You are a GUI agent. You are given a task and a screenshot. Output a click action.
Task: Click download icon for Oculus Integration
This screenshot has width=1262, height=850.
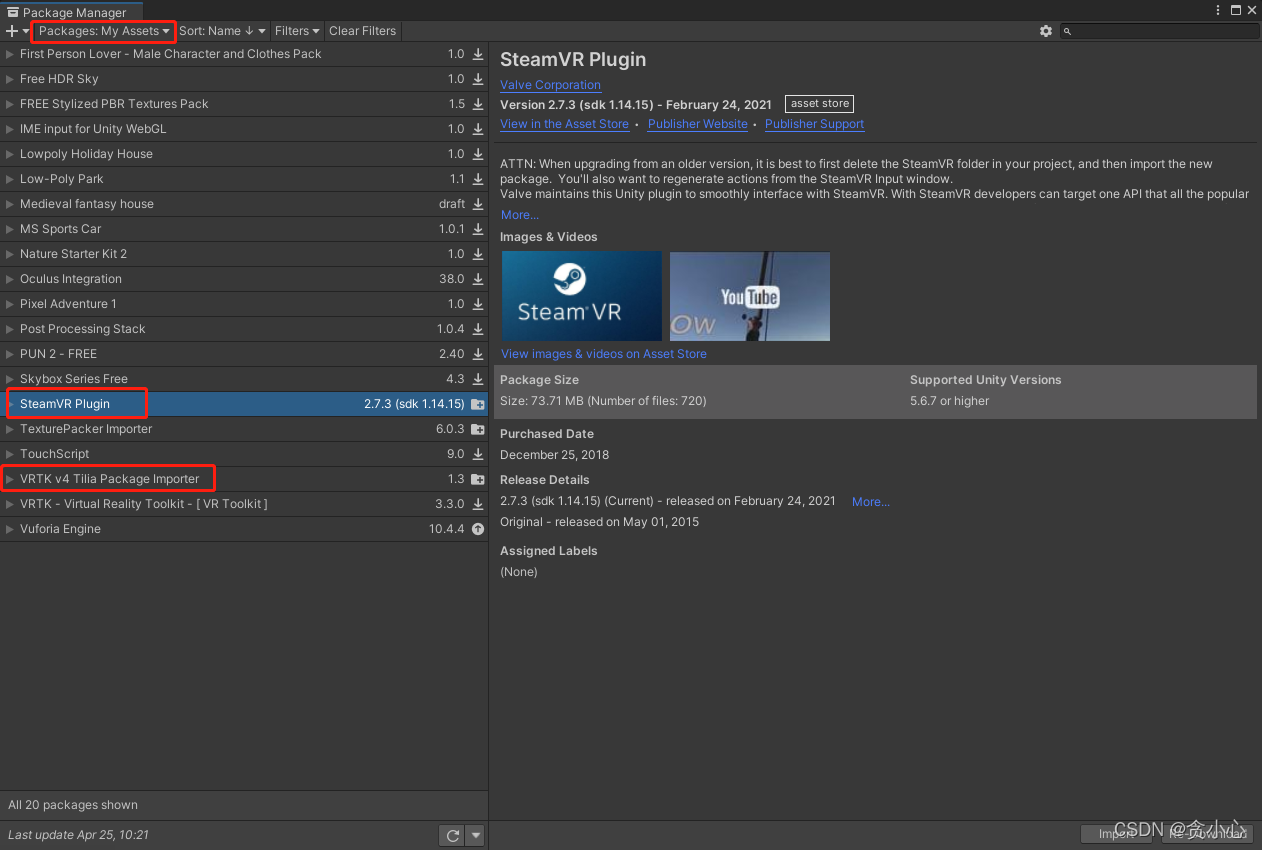[478, 279]
